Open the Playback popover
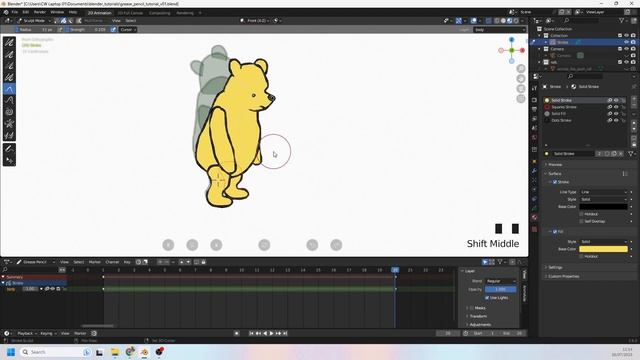Viewport: 640px width, 360px height. (x=26, y=333)
